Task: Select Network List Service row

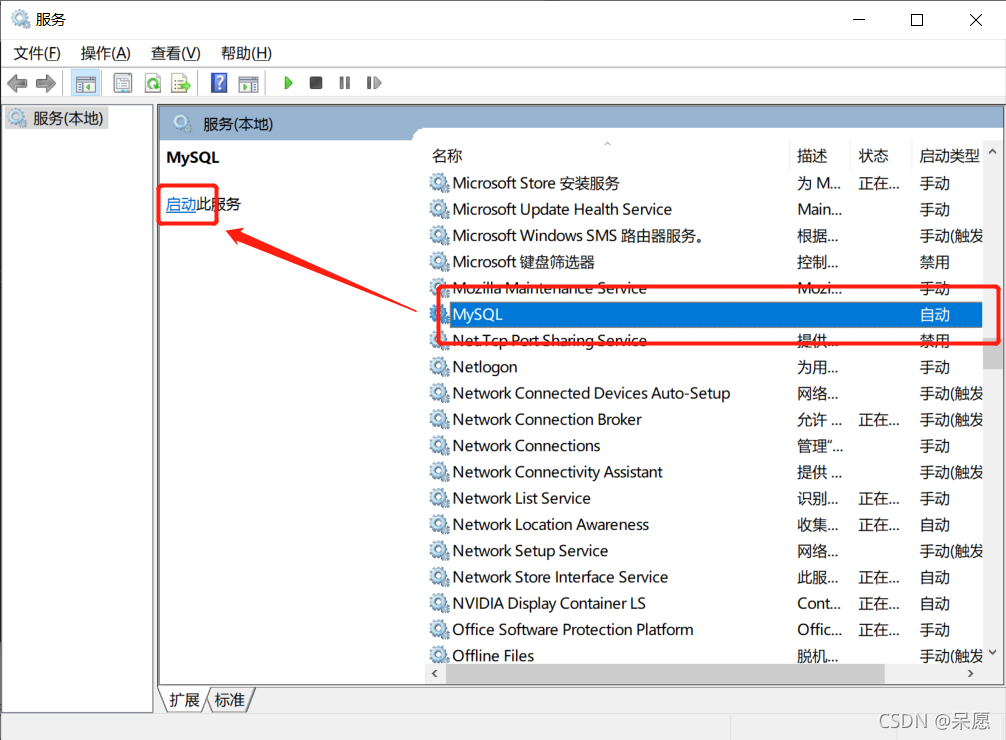Action: click(x=706, y=499)
